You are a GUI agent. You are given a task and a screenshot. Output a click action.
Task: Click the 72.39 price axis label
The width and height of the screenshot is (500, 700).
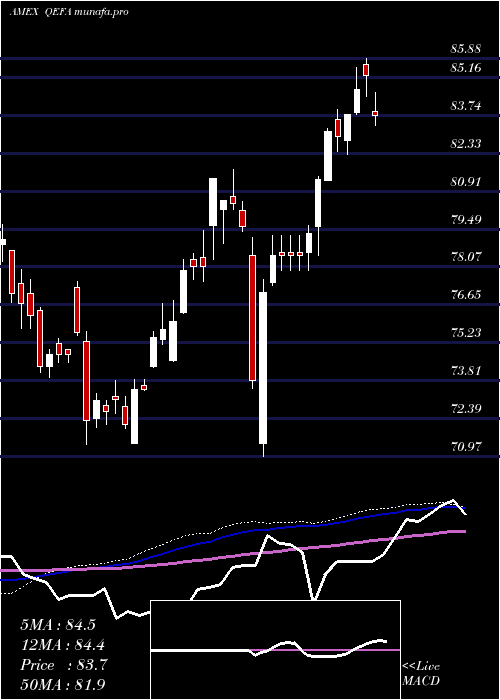(466, 408)
